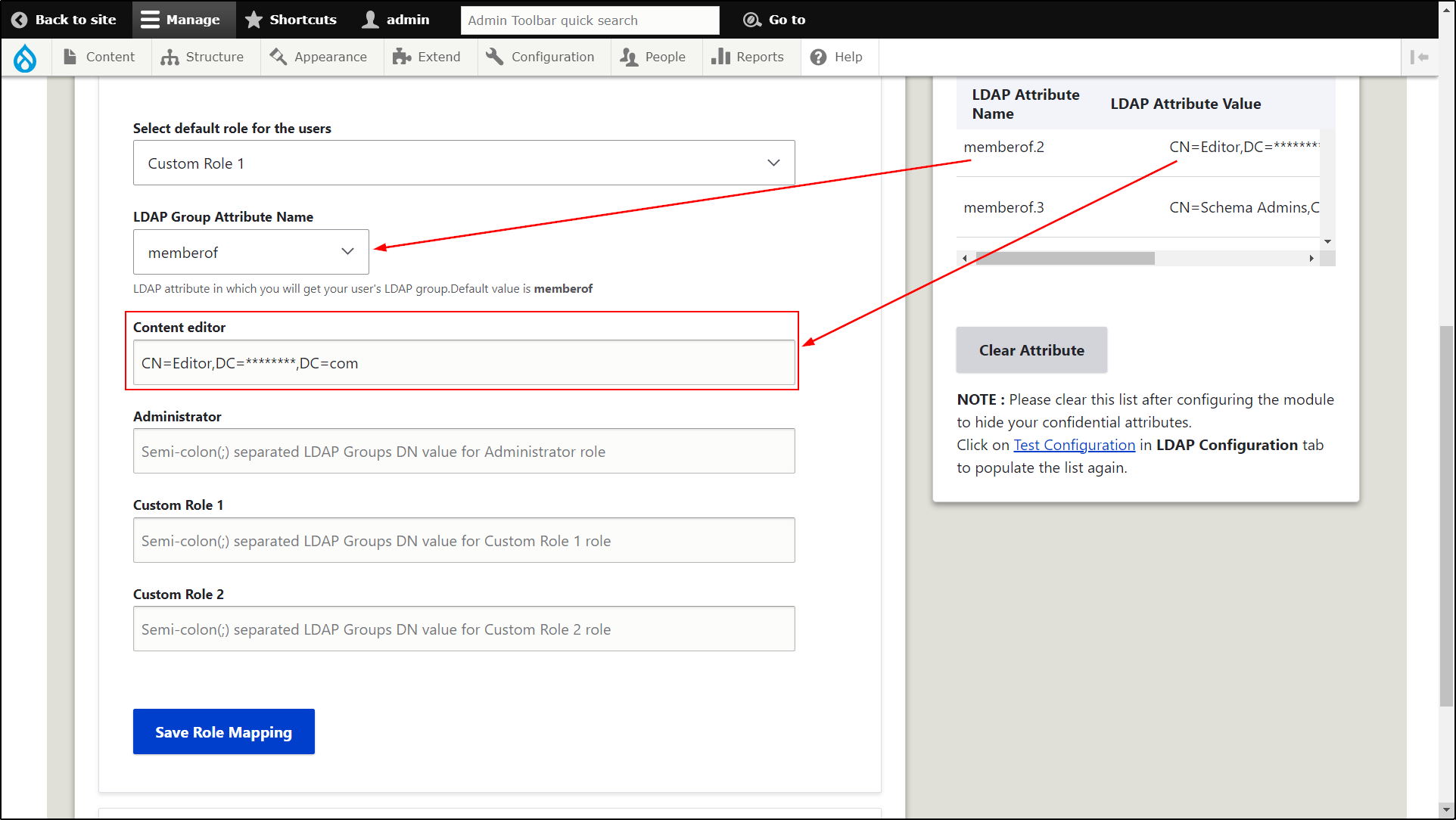1456x820 pixels.
Task: Click the Help question mark icon
Action: (x=817, y=57)
